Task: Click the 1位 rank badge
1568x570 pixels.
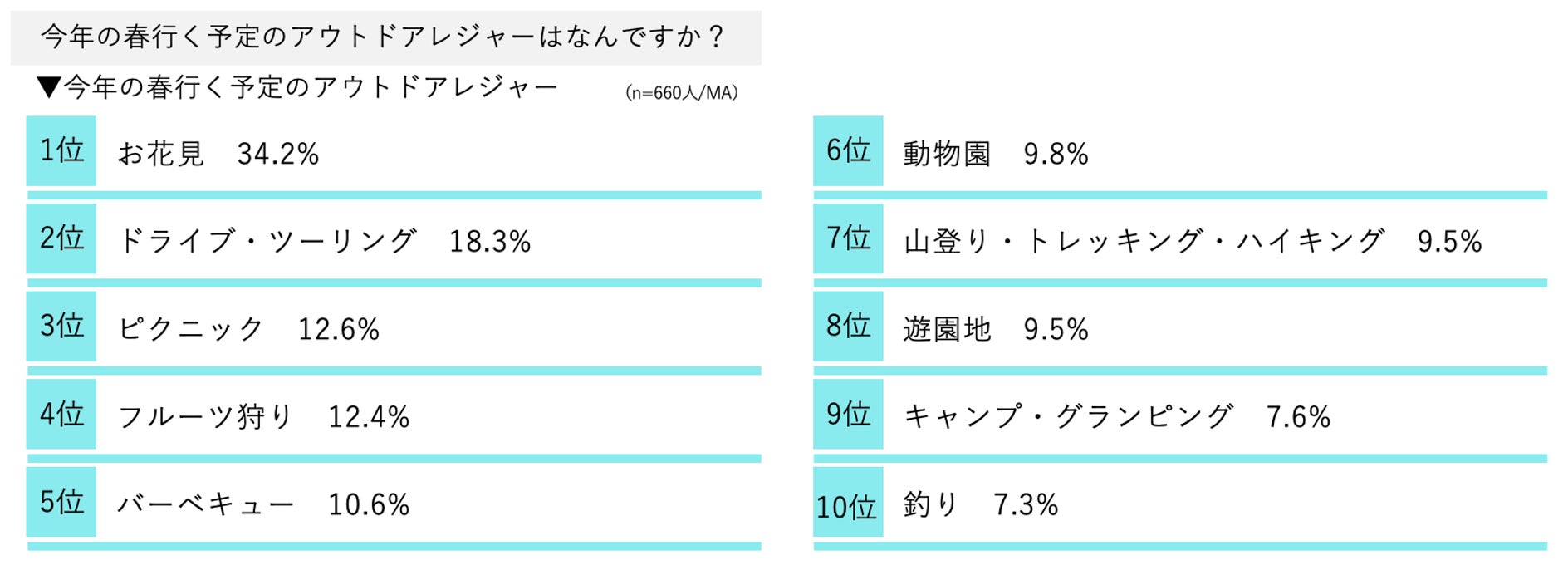Action: [x=61, y=150]
